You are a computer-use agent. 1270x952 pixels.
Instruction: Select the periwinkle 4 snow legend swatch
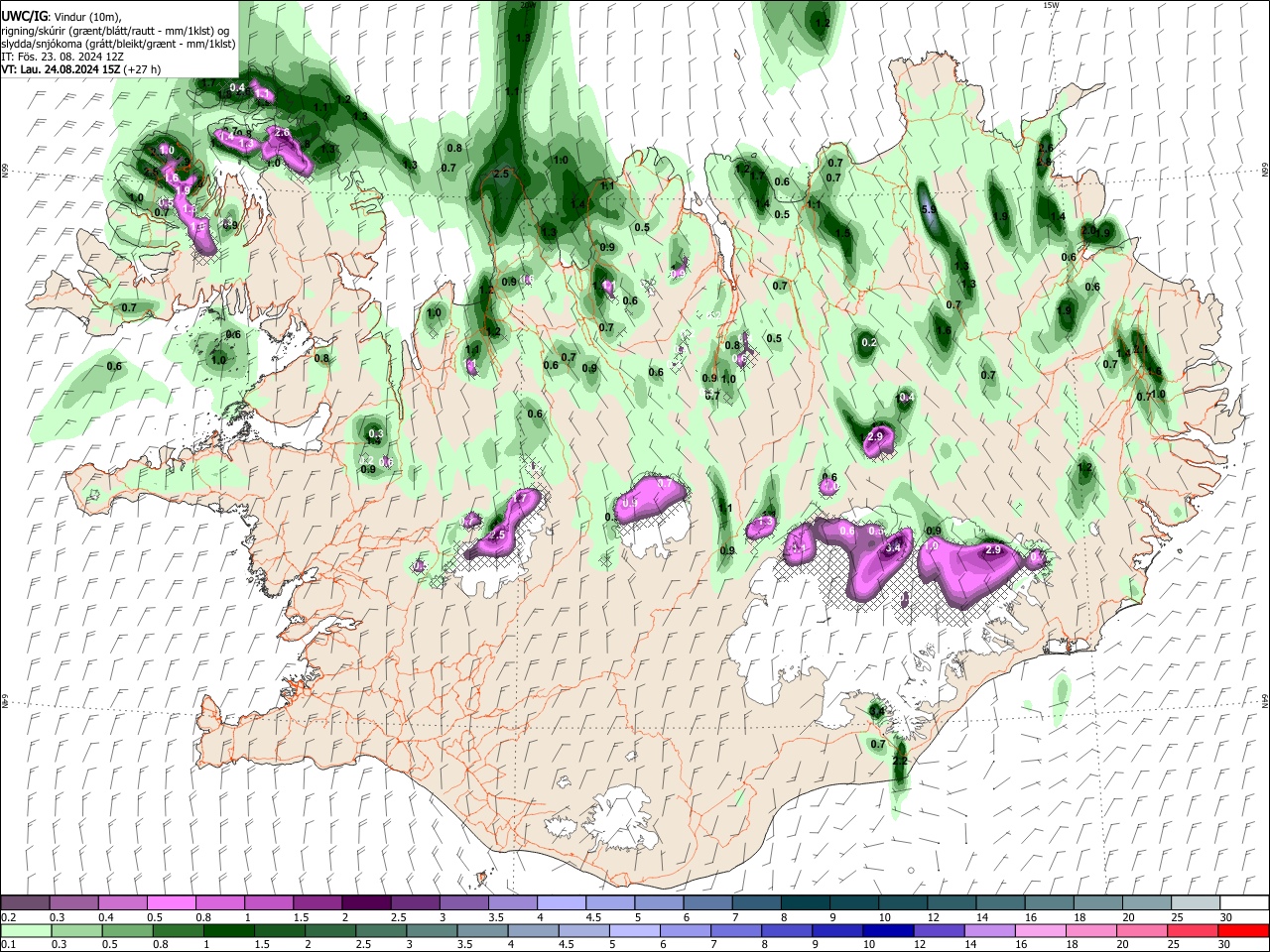pos(562,903)
